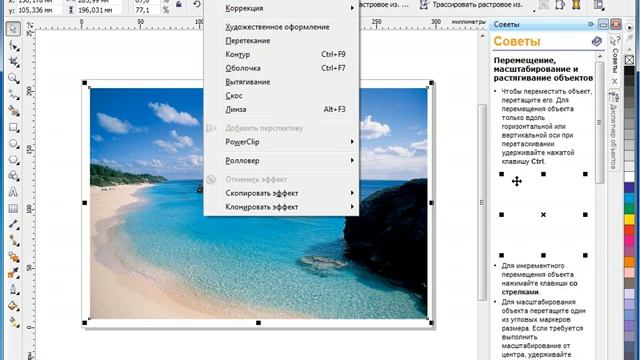Minimize the Советы docker panel

click(x=604, y=24)
